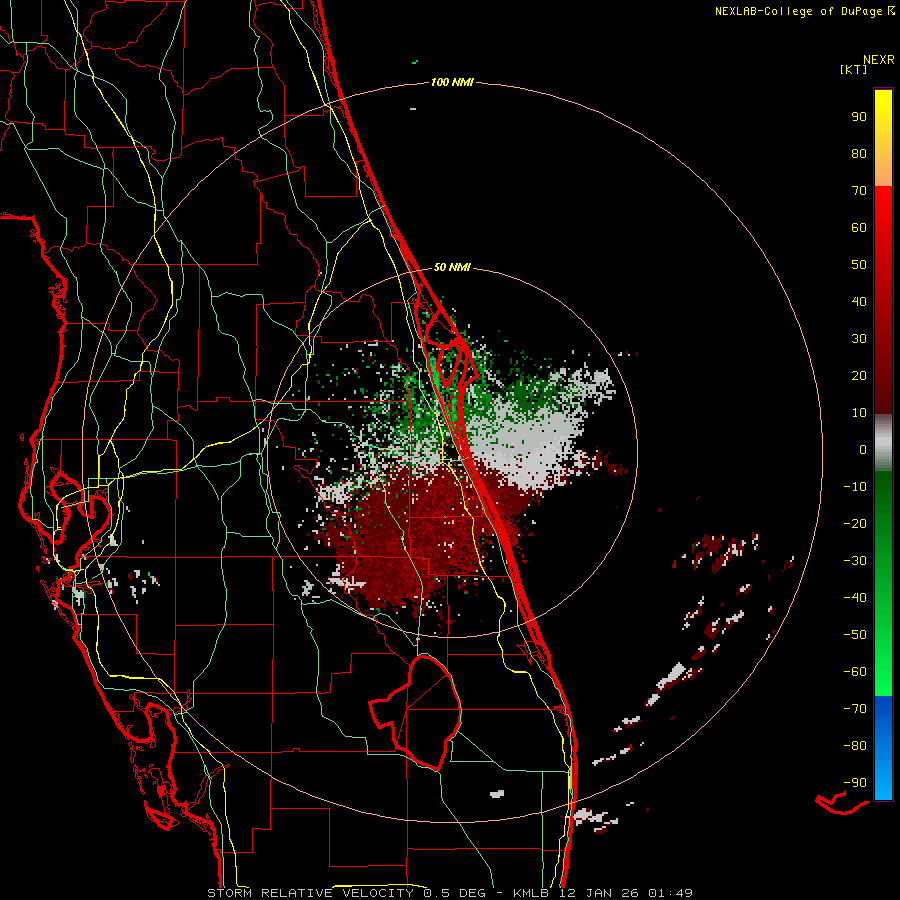Image resolution: width=900 pixels, height=900 pixels.
Task: Click the 60 value on the velocity scale
Action: point(859,228)
